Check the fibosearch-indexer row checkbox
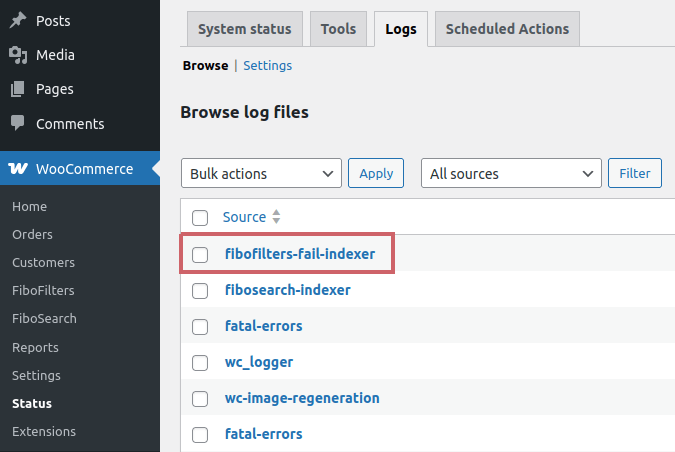 [200, 291]
